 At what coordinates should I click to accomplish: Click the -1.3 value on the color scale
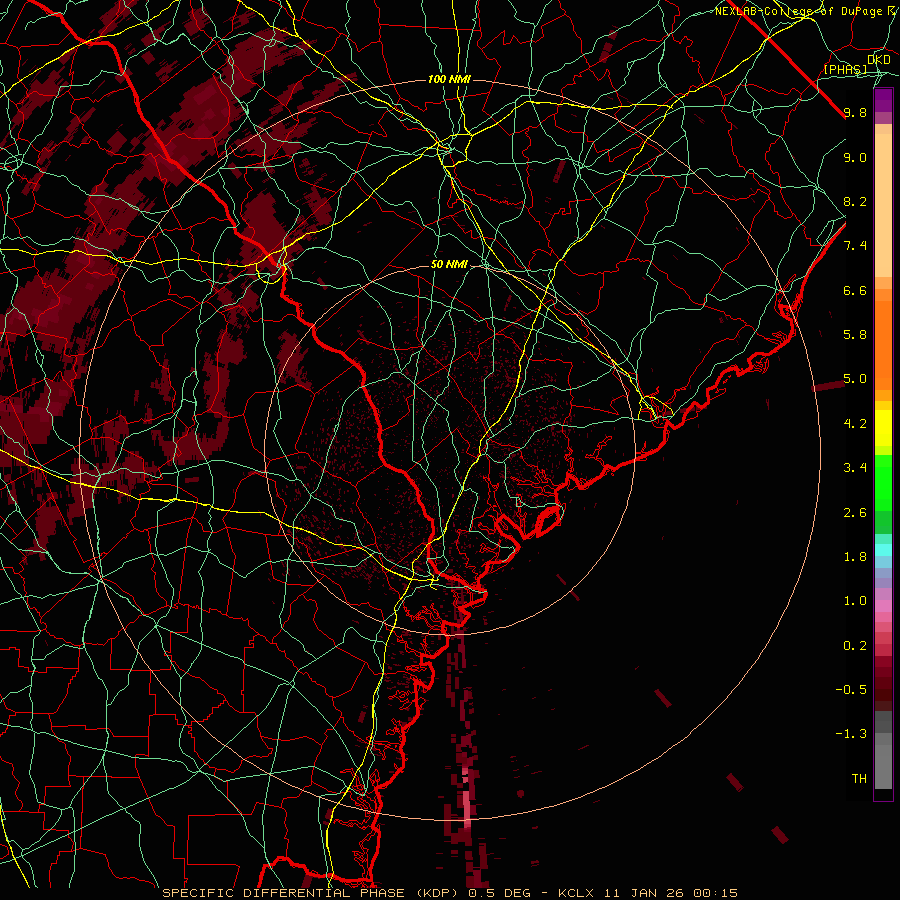[x=851, y=734]
